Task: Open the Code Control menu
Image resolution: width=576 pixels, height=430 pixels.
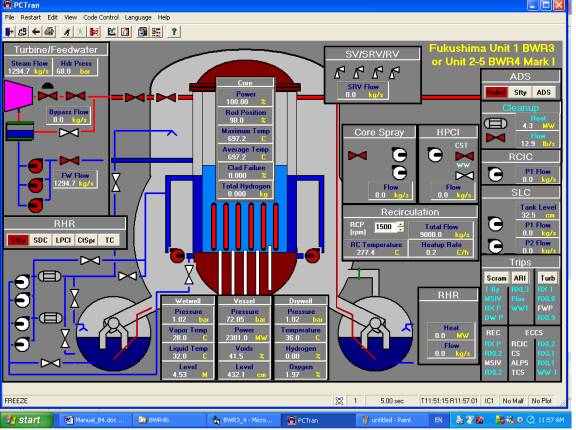Action: [101, 17]
